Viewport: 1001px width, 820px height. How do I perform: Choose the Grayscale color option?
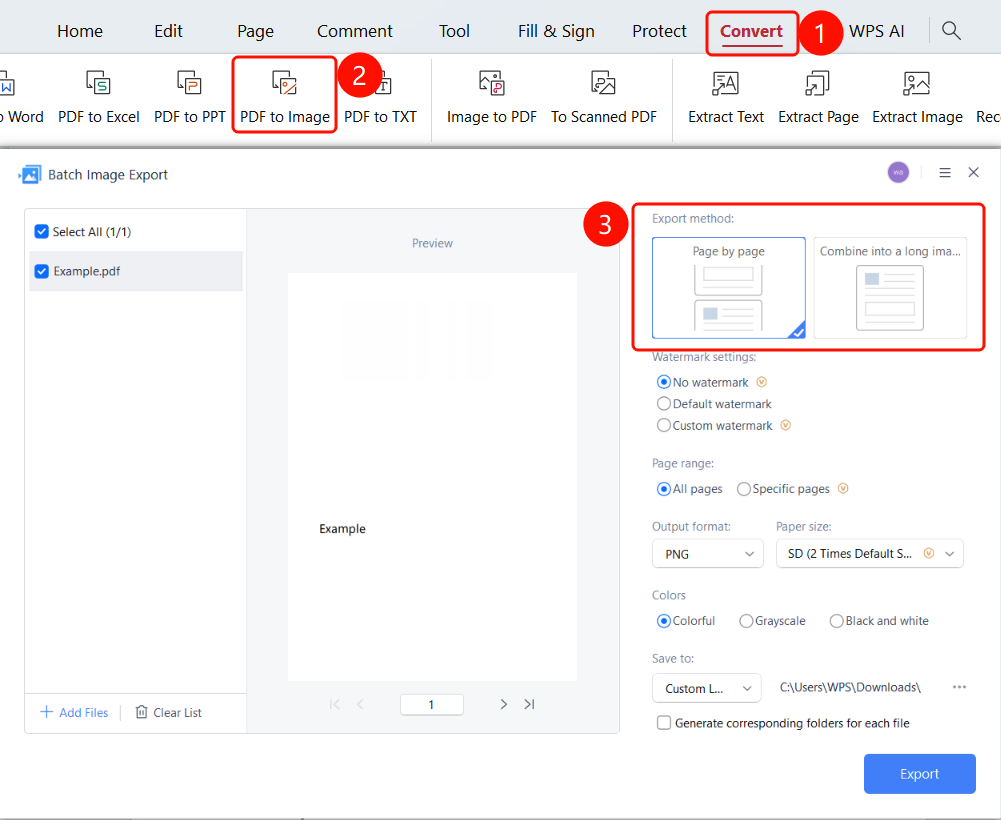tap(746, 621)
